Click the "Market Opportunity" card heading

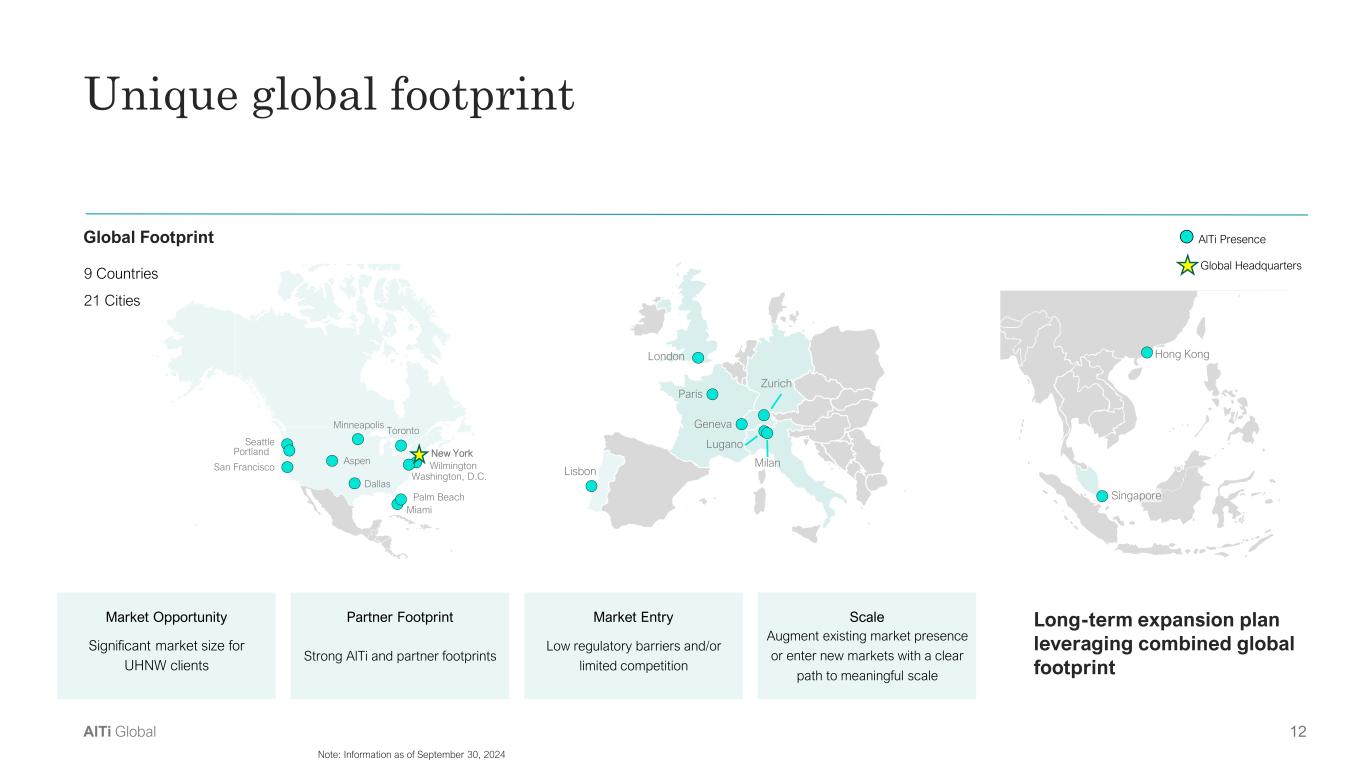pyautogui.click(x=166, y=617)
